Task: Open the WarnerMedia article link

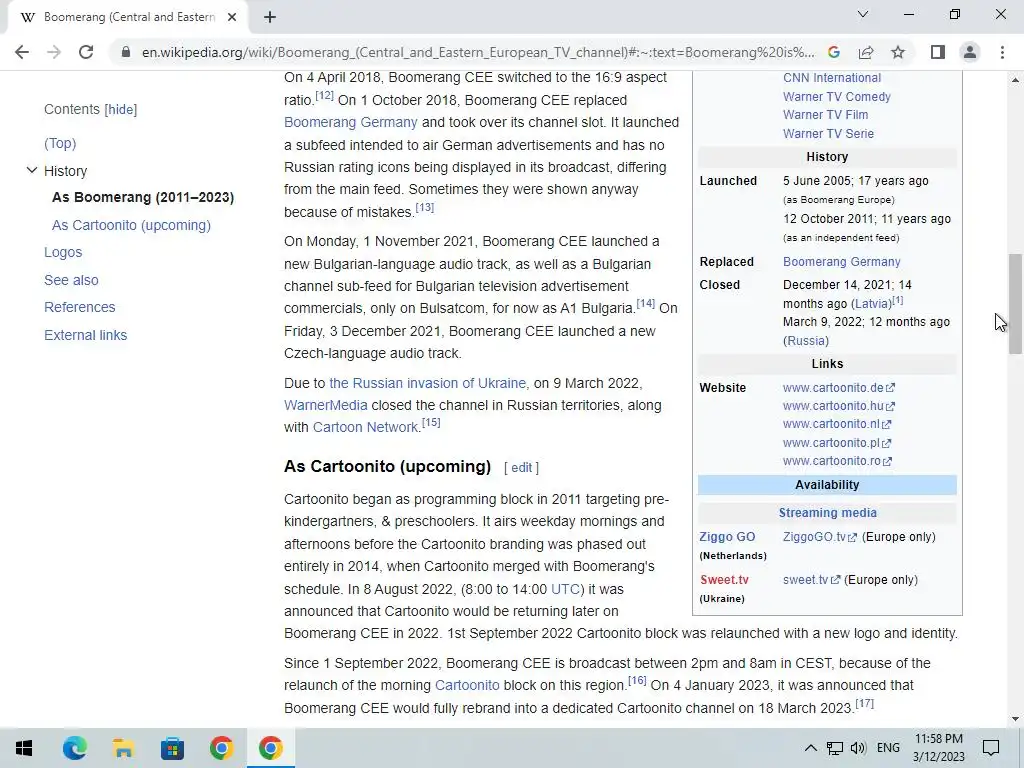Action: [x=326, y=406]
